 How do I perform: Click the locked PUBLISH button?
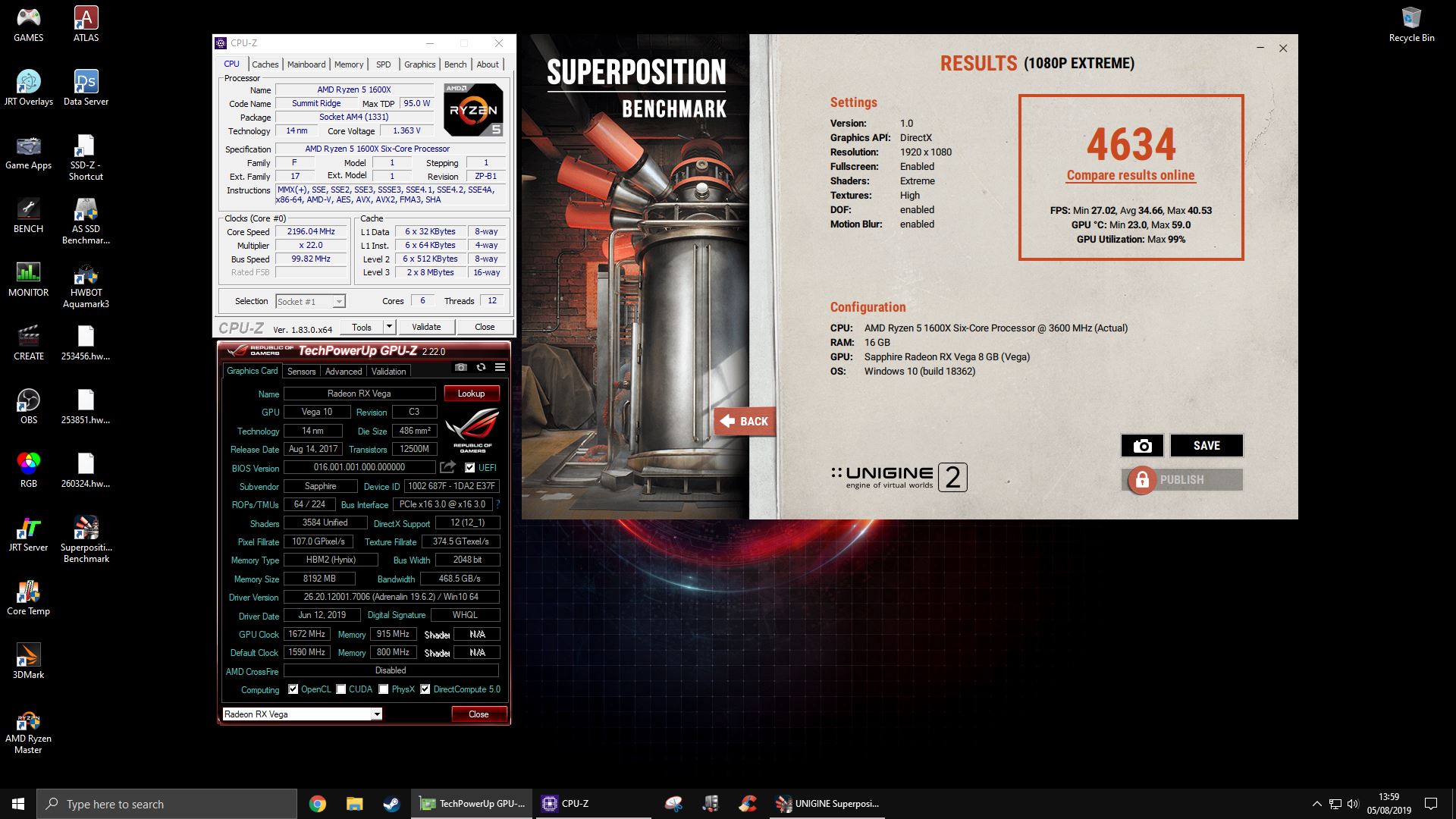pos(1182,480)
